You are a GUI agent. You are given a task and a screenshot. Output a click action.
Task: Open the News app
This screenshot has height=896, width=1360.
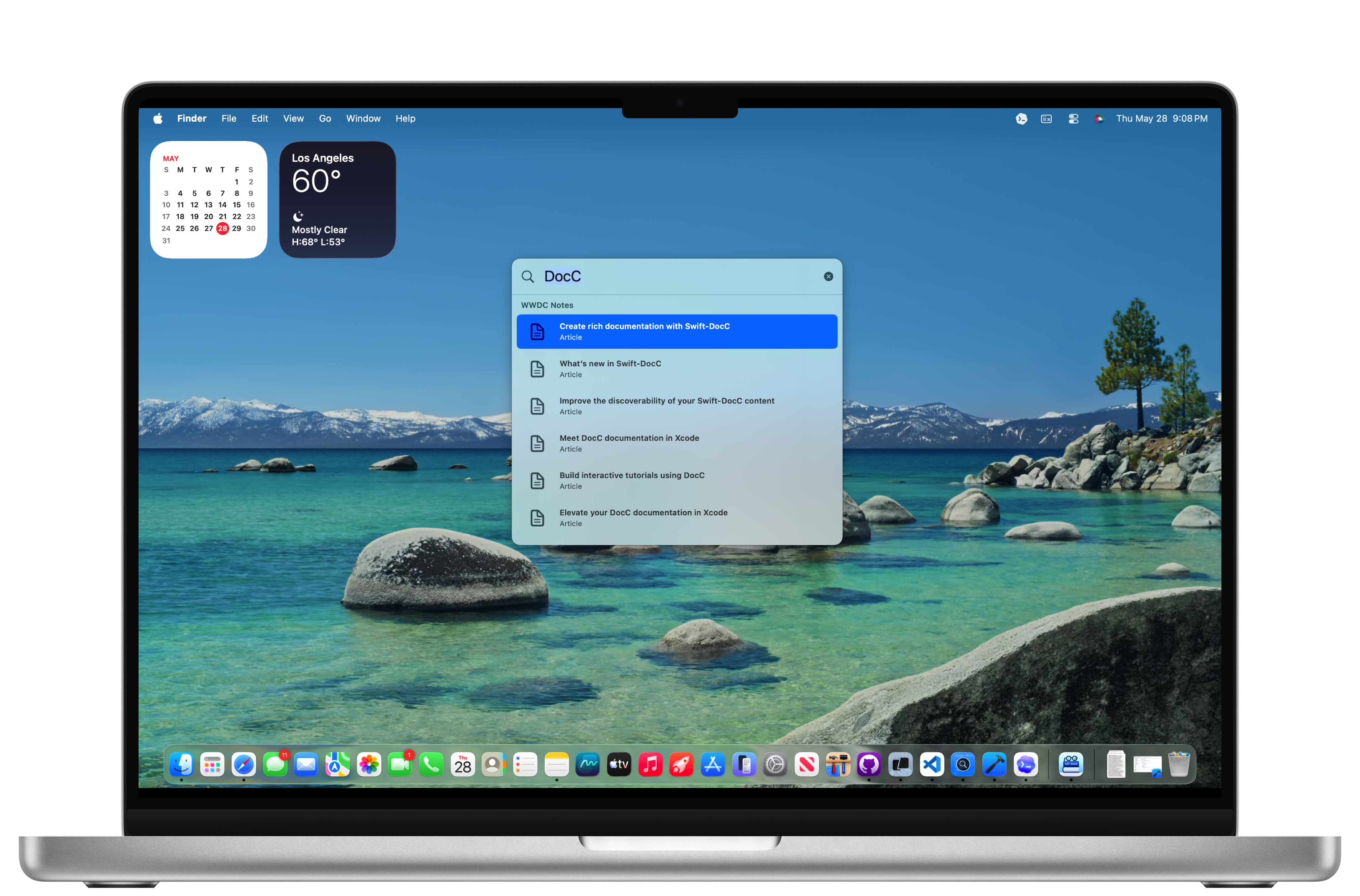[x=806, y=764]
